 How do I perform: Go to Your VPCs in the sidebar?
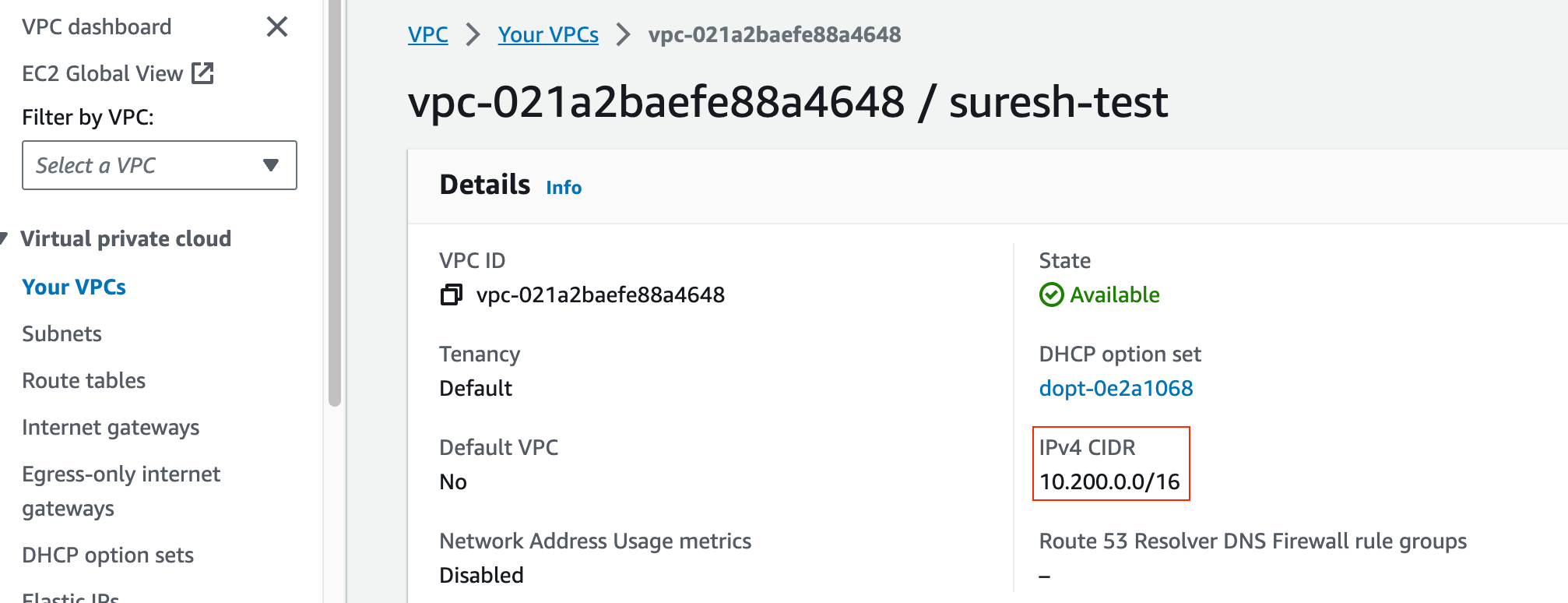(74, 287)
